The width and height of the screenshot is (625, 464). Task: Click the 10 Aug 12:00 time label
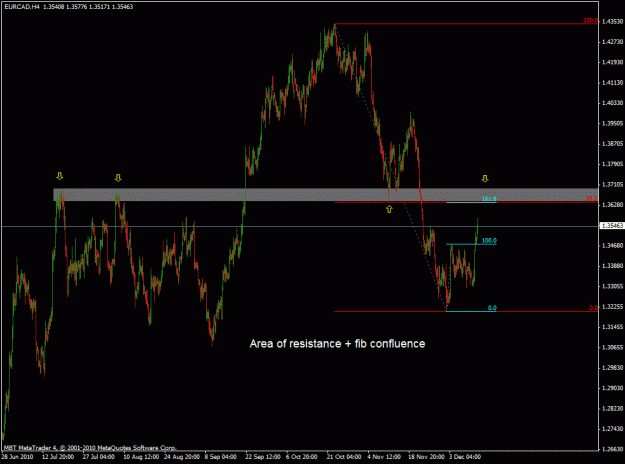[x=139, y=457]
